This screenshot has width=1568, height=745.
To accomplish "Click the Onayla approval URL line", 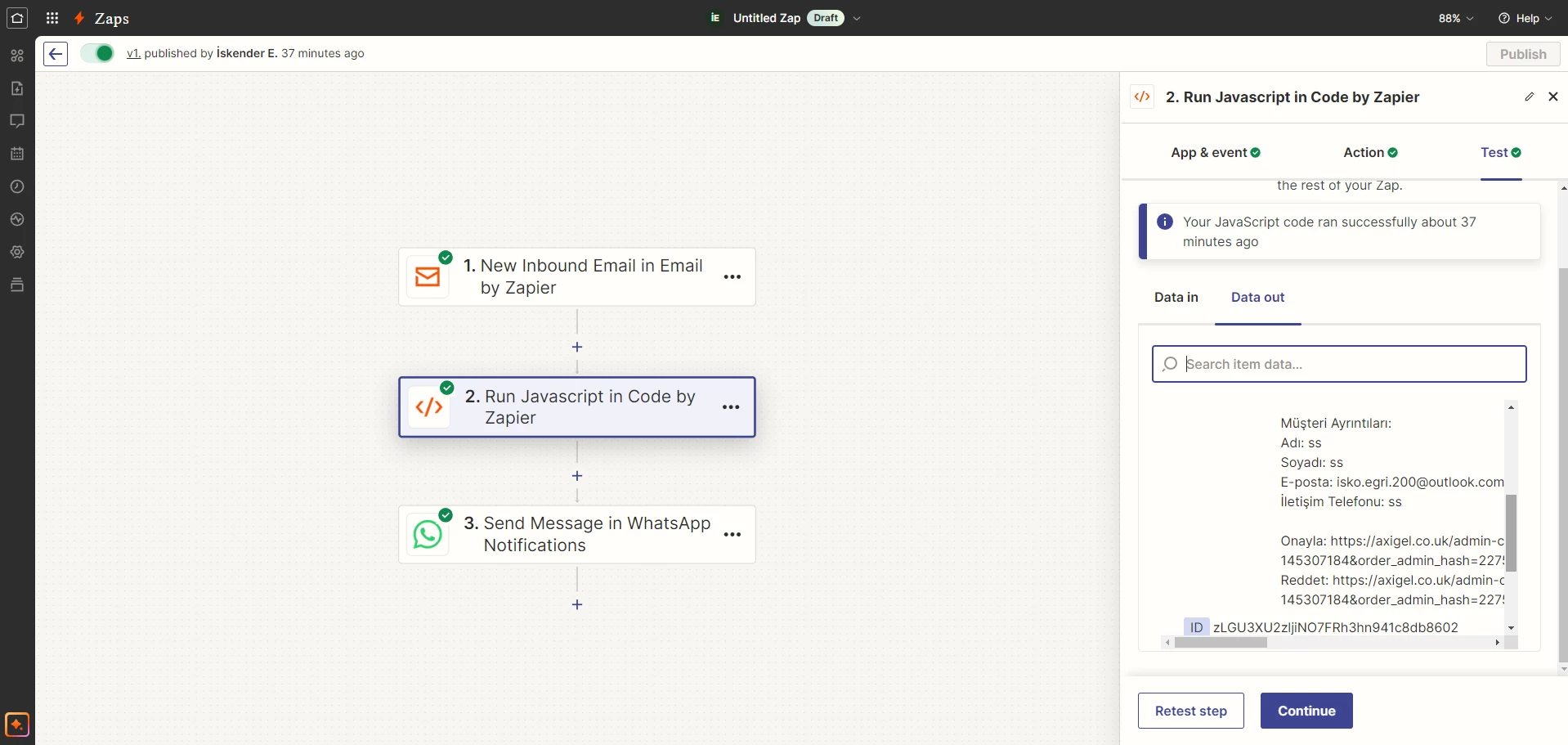I will (1392, 541).
